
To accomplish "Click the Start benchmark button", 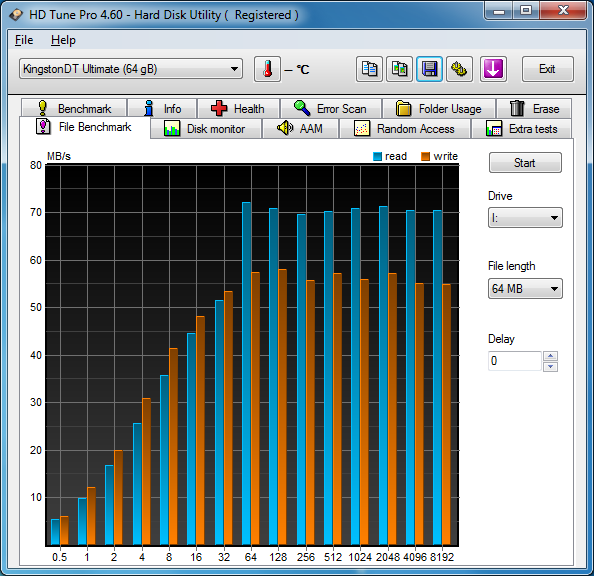I will [525, 163].
